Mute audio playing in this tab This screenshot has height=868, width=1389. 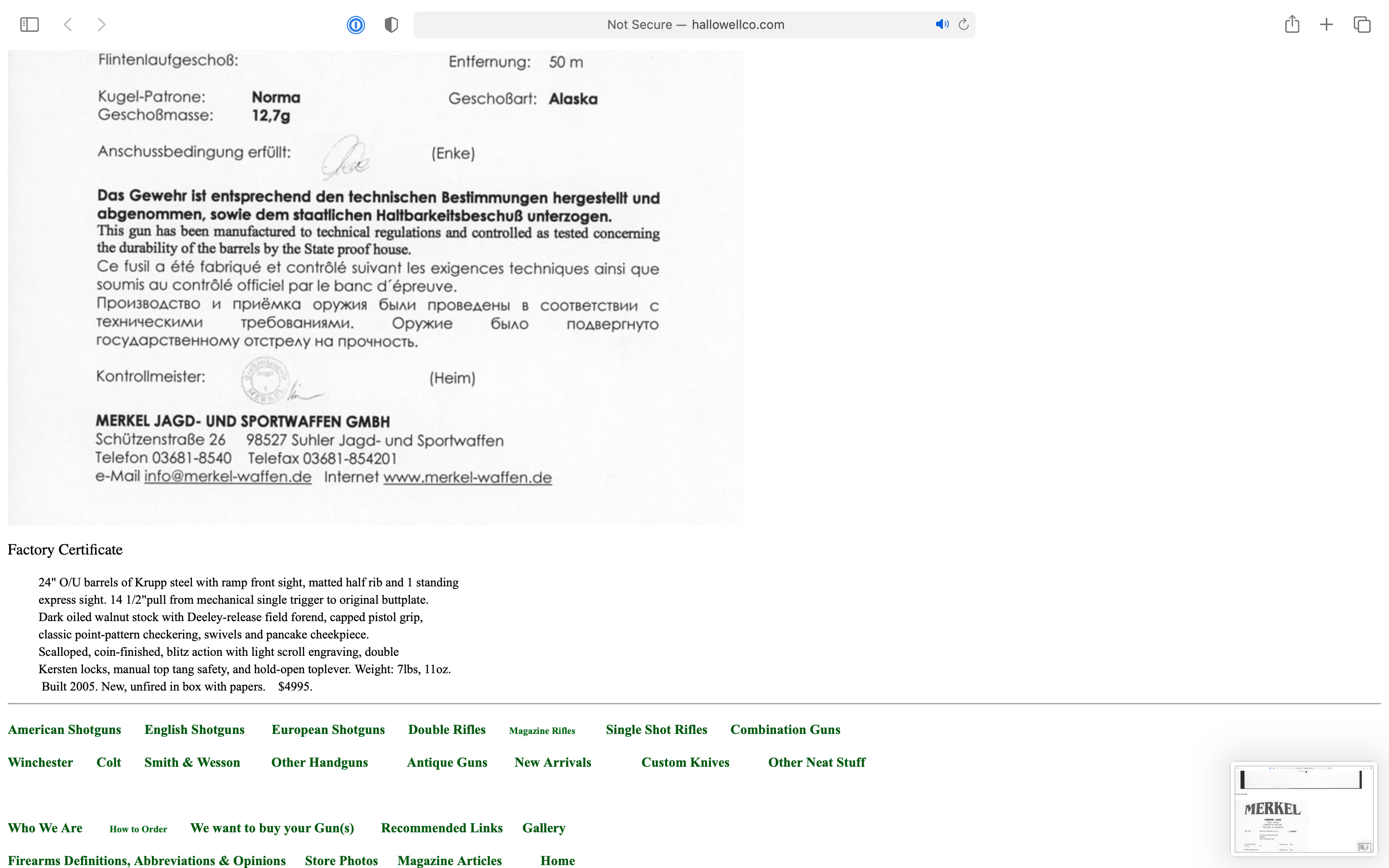click(x=942, y=24)
